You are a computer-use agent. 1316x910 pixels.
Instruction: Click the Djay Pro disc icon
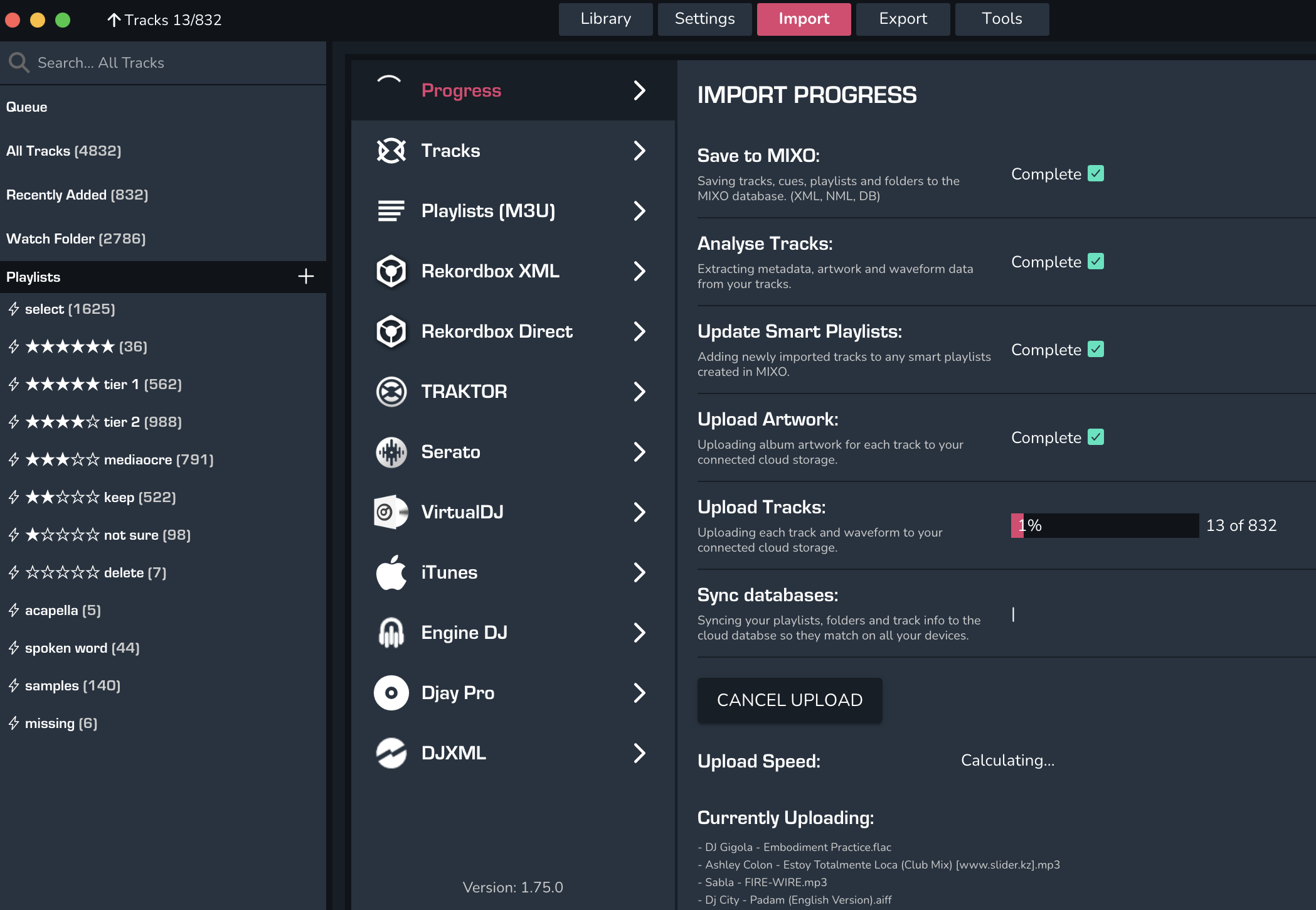click(391, 693)
